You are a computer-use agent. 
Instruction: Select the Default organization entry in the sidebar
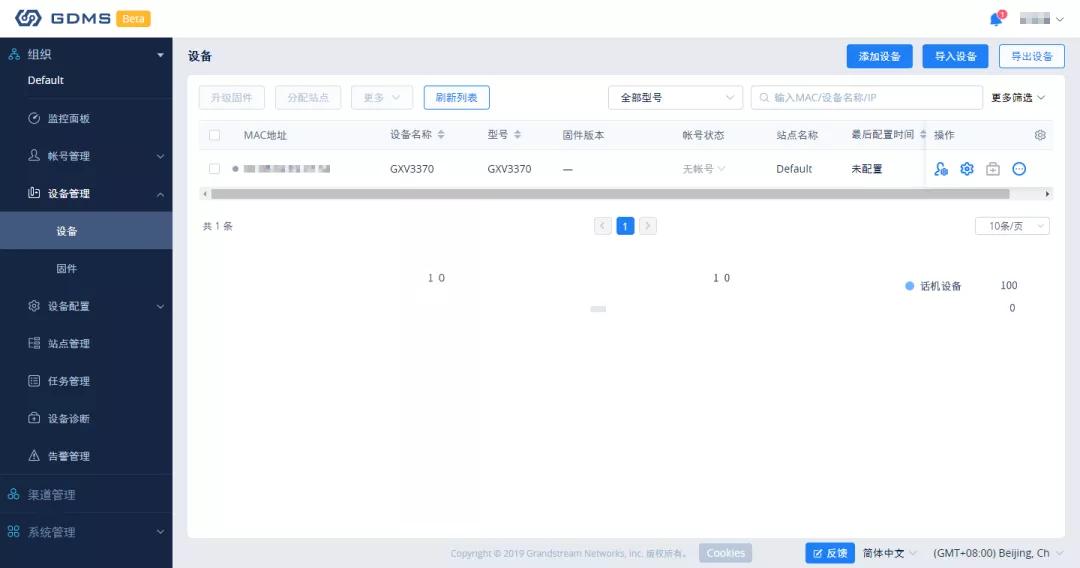[45, 80]
